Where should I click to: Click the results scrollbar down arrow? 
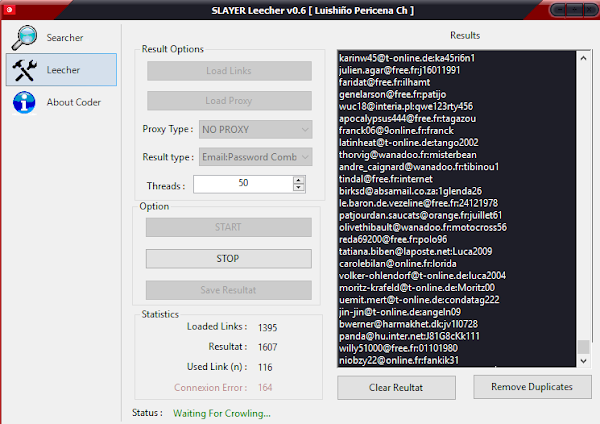coord(583,360)
